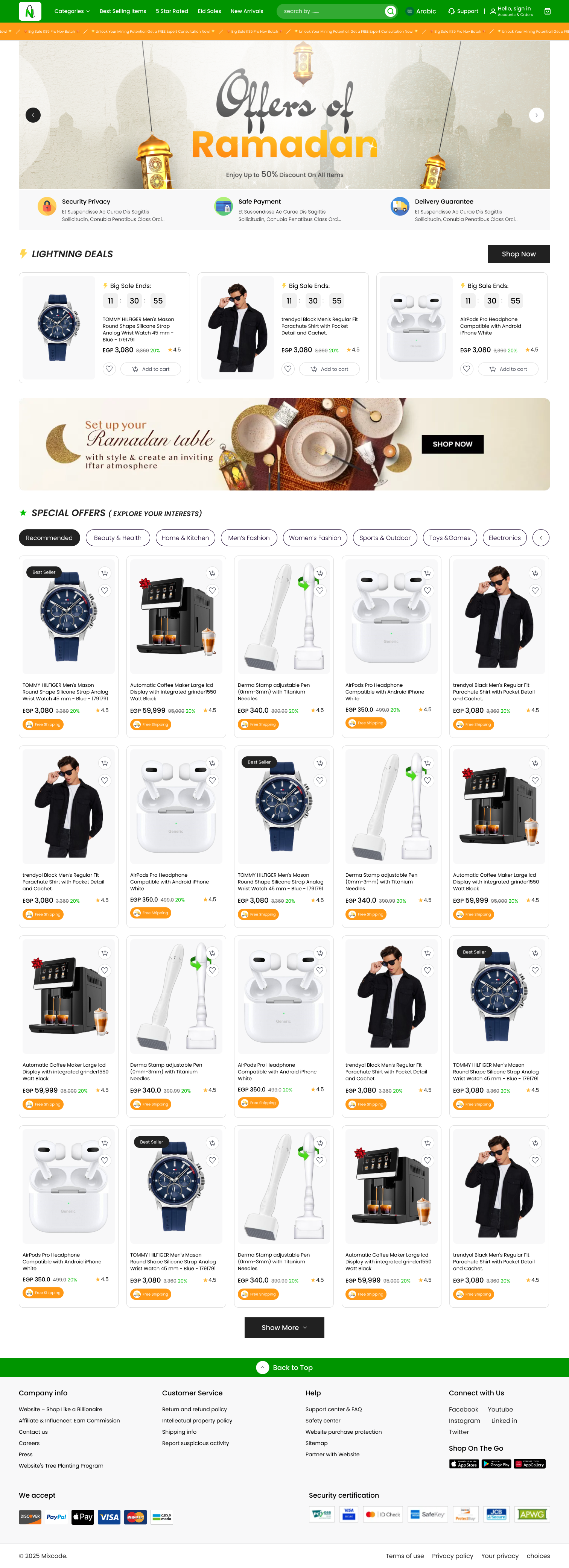The width and height of the screenshot is (569, 1568).
Task: Toggle wishlist heart on first coffee maker card
Action: [x=212, y=590]
